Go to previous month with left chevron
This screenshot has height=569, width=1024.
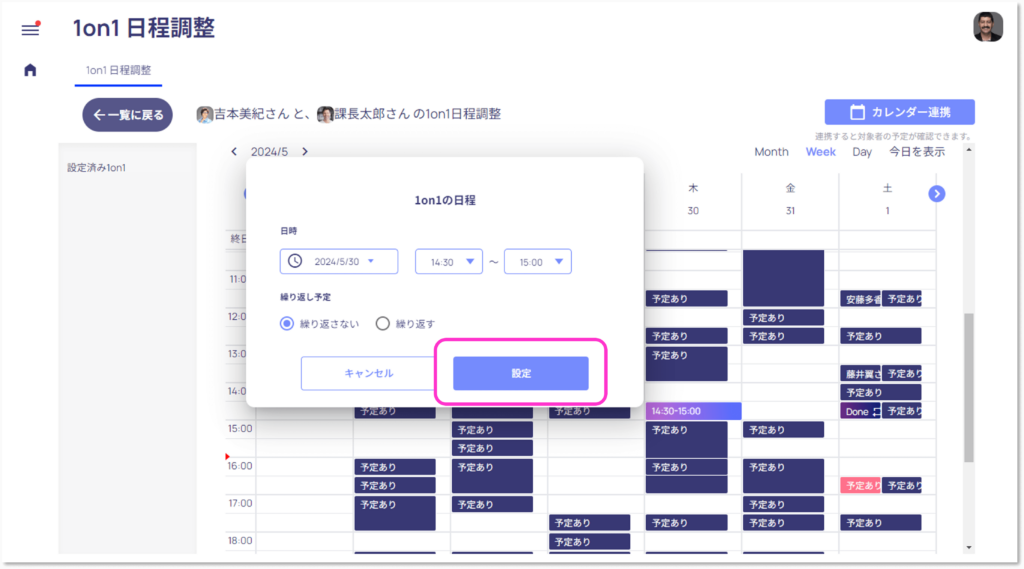pyautogui.click(x=234, y=152)
